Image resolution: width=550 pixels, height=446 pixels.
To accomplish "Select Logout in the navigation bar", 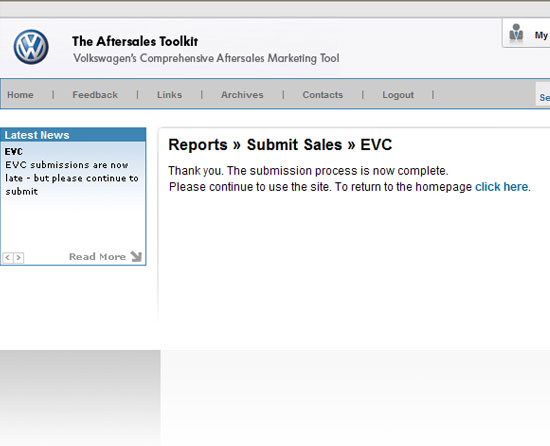I will coord(398,95).
